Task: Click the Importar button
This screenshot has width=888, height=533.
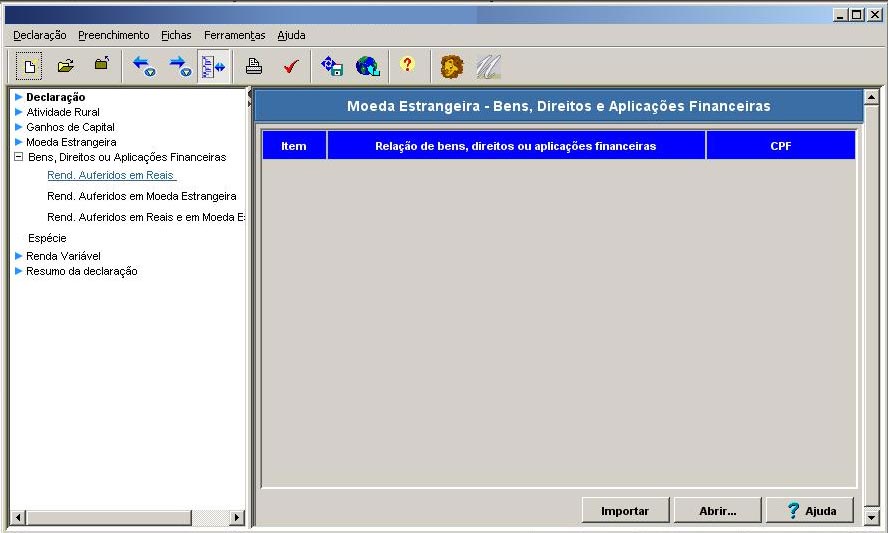Action: click(625, 511)
